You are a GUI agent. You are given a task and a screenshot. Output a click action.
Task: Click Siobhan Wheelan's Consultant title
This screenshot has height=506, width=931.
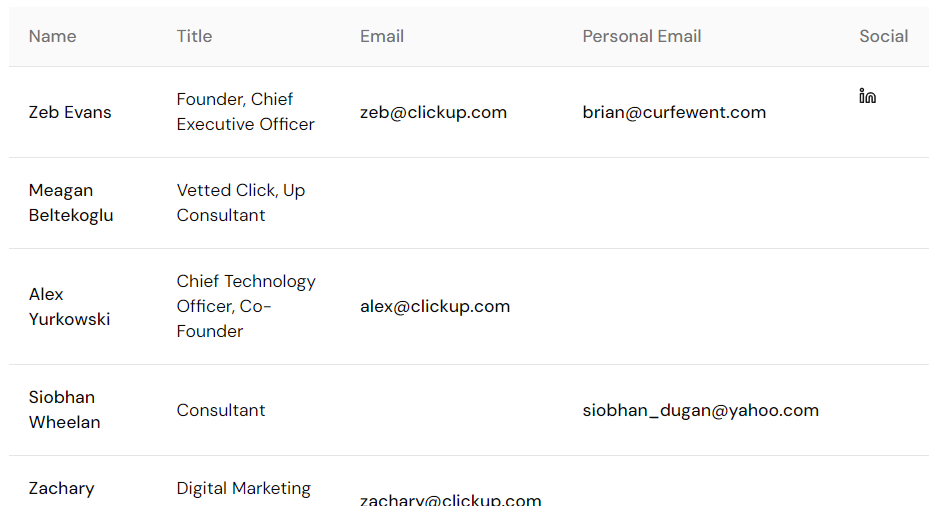coord(221,410)
